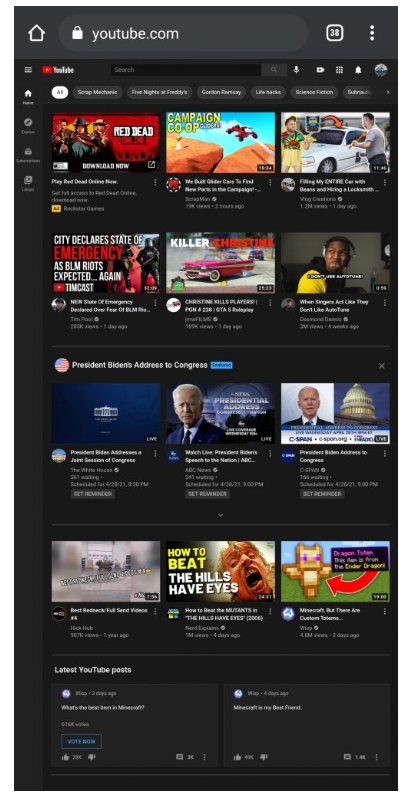Click the Desmond Dennis channel avatar
The width and height of the screenshot is (411, 809).
pos(288,304)
